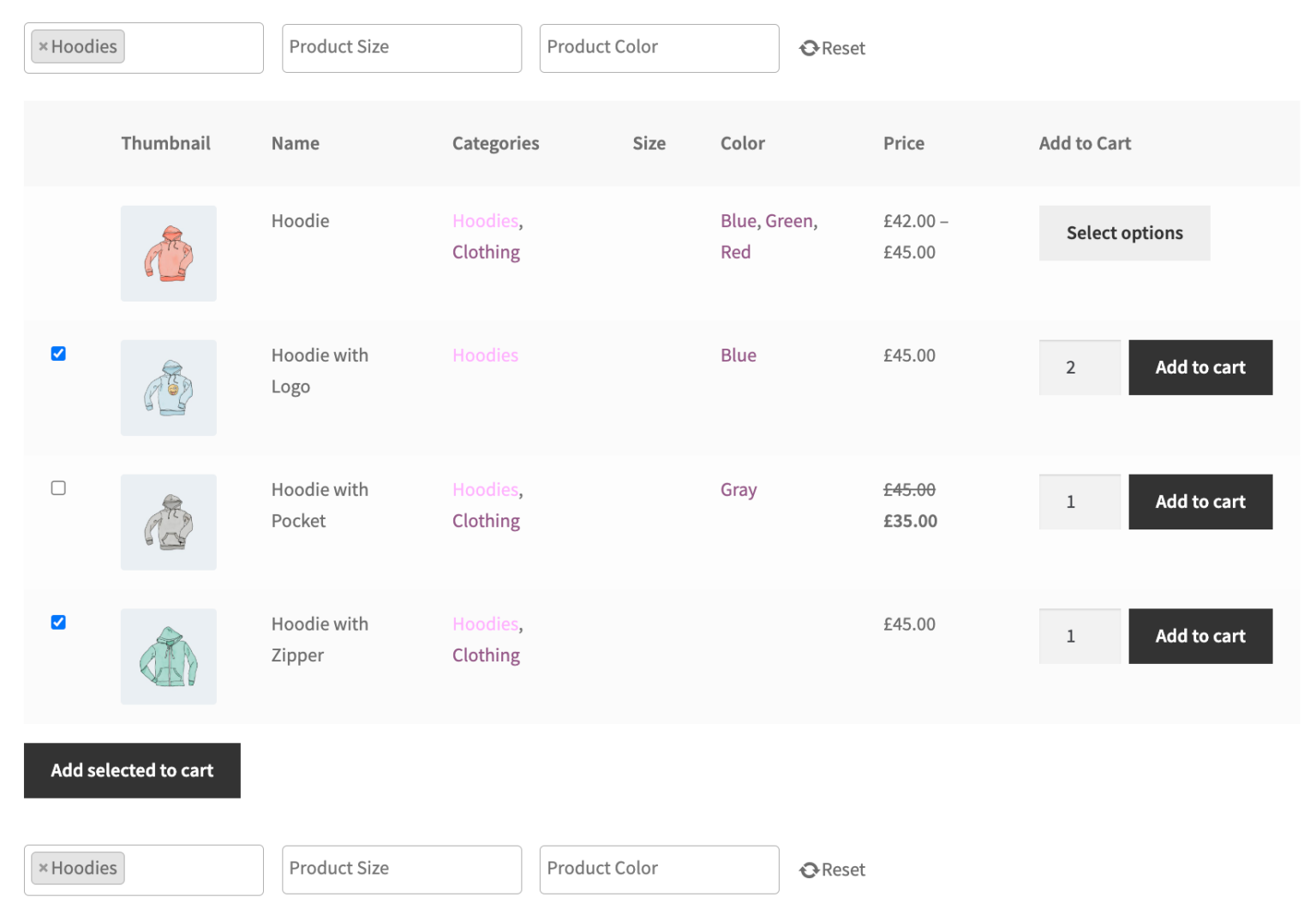Open the Product Color dropdown

click(659, 48)
